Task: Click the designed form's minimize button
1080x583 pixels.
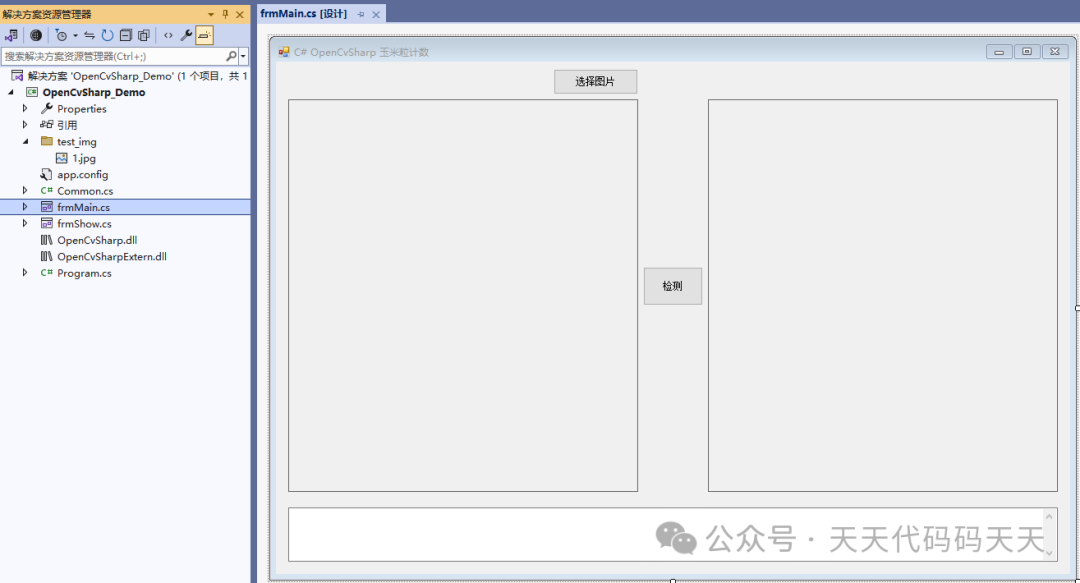Action: pyautogui.click(x=999, y=52)
